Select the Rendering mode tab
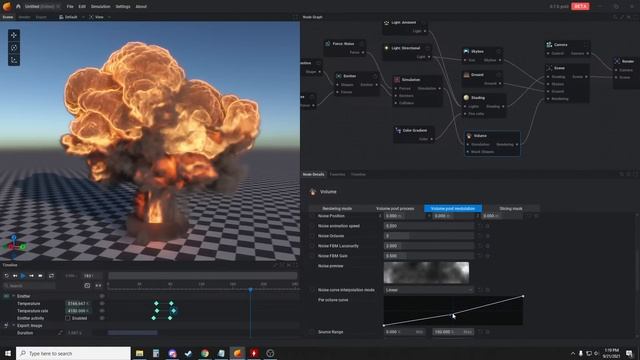This screenshot has width=640, height=360. pos(337,209)
